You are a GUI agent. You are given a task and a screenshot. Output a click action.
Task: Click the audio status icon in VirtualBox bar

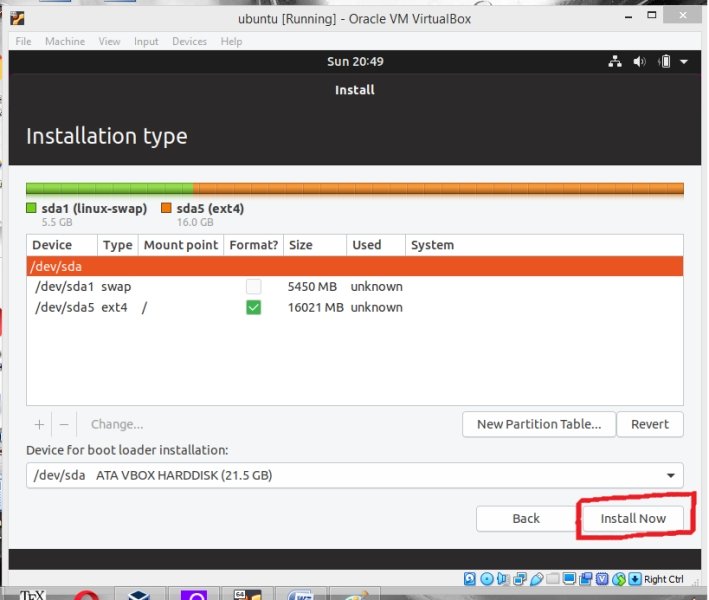pos(503,579)
